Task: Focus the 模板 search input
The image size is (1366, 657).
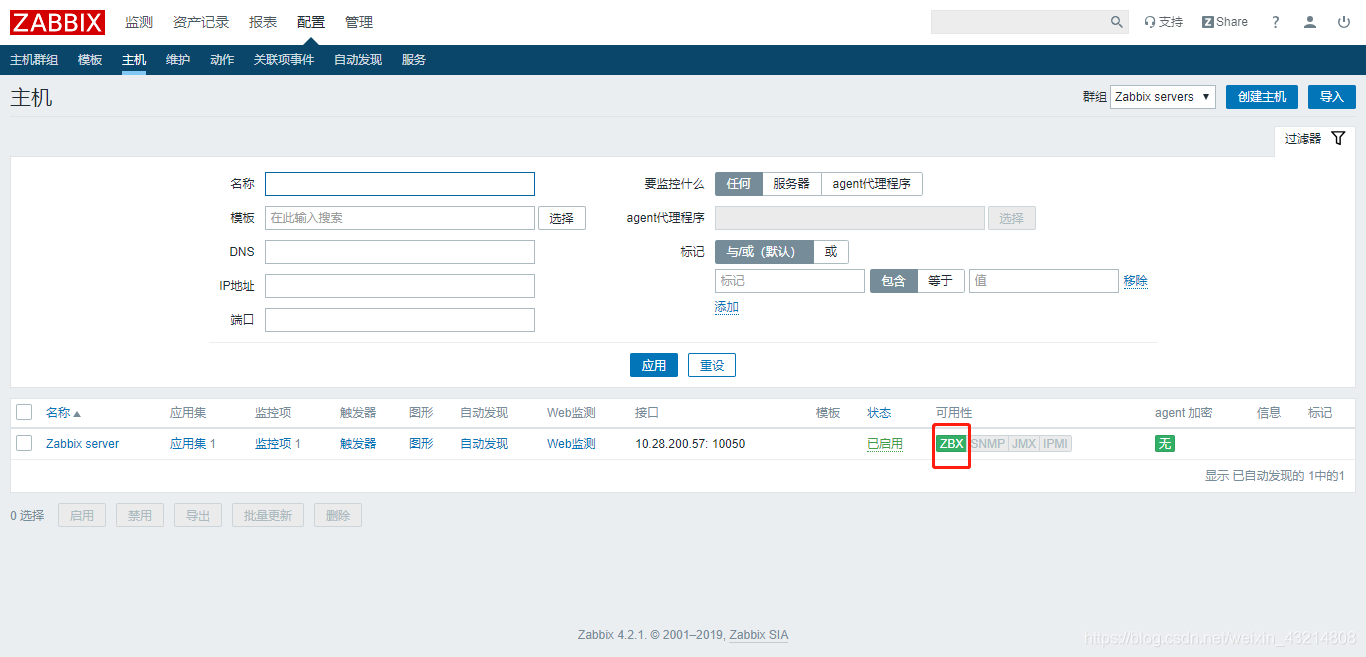Action: [x=400, y=218]
